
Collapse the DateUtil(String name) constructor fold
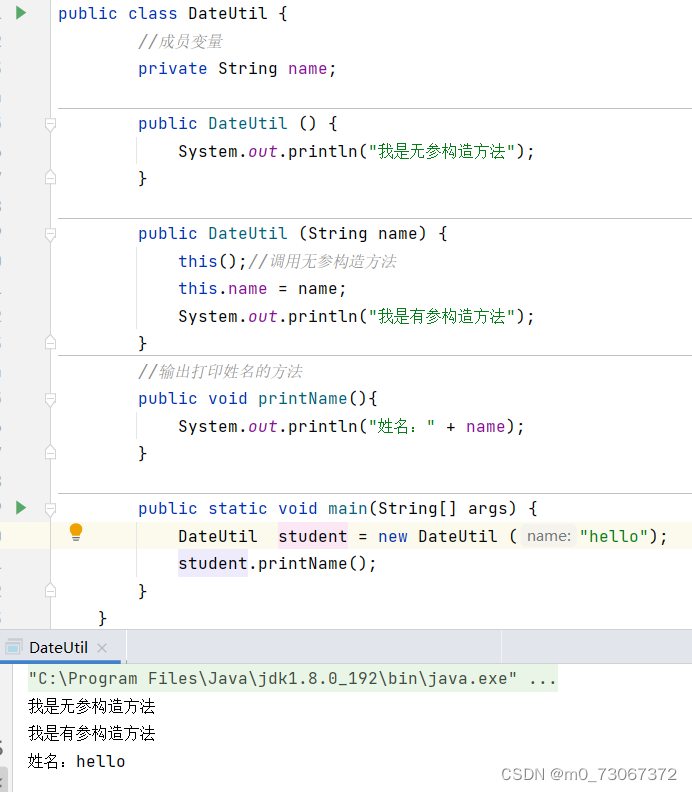(50, 234)
